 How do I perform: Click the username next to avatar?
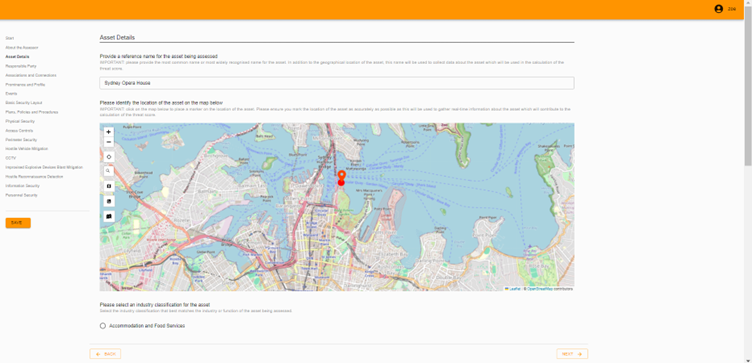tap(732, 9)
